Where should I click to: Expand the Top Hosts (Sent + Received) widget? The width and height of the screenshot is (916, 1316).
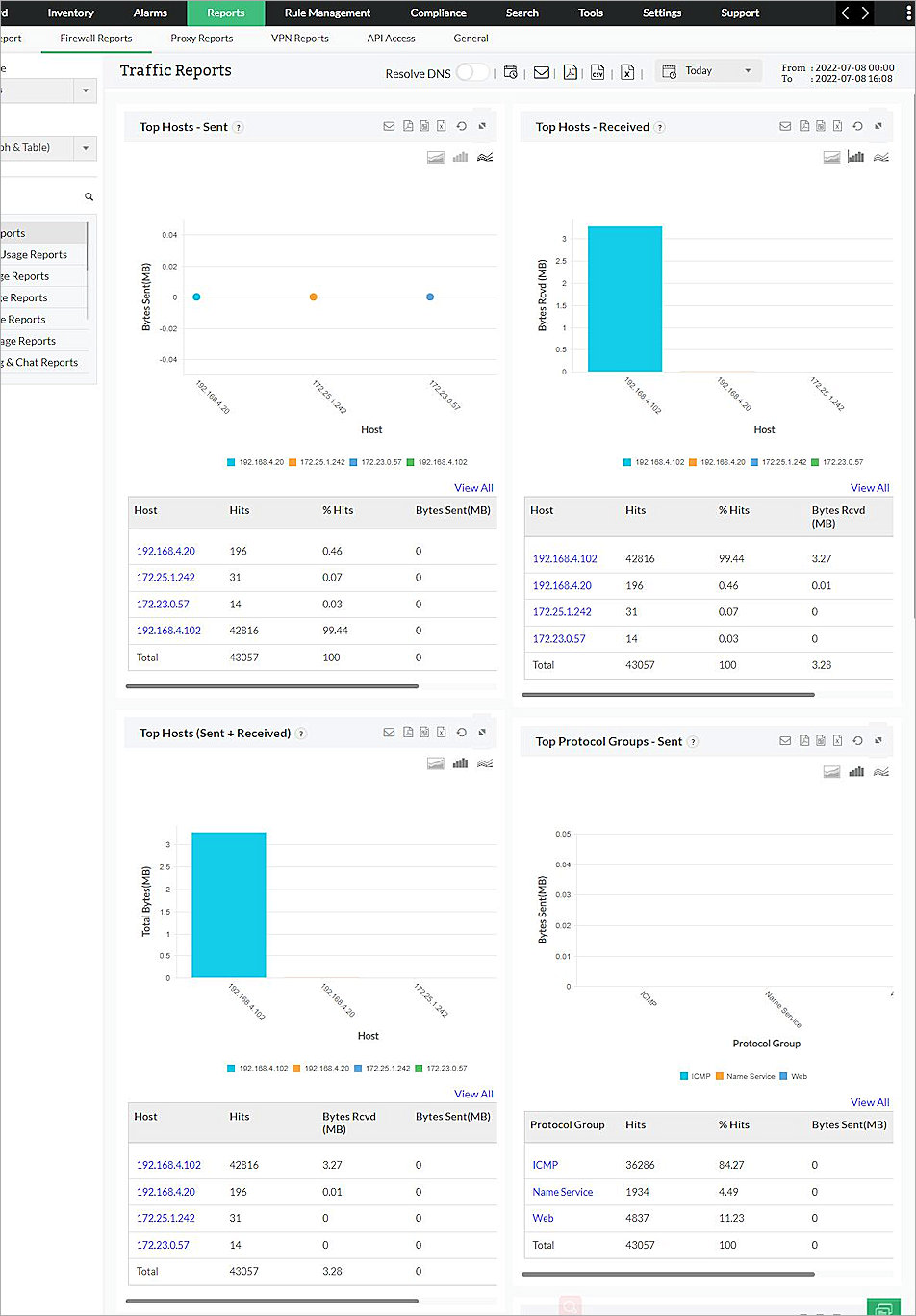pyautogui.click(x=482, y=732)
